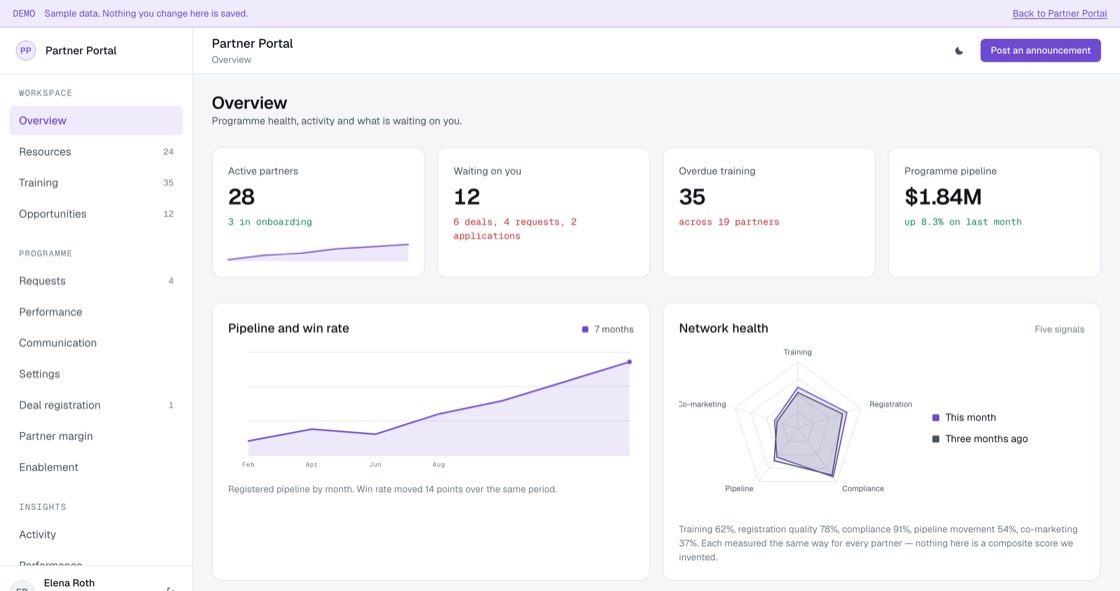Select Opportunities in the sidebar
The image size is (1120, 591).
(96, 214)
